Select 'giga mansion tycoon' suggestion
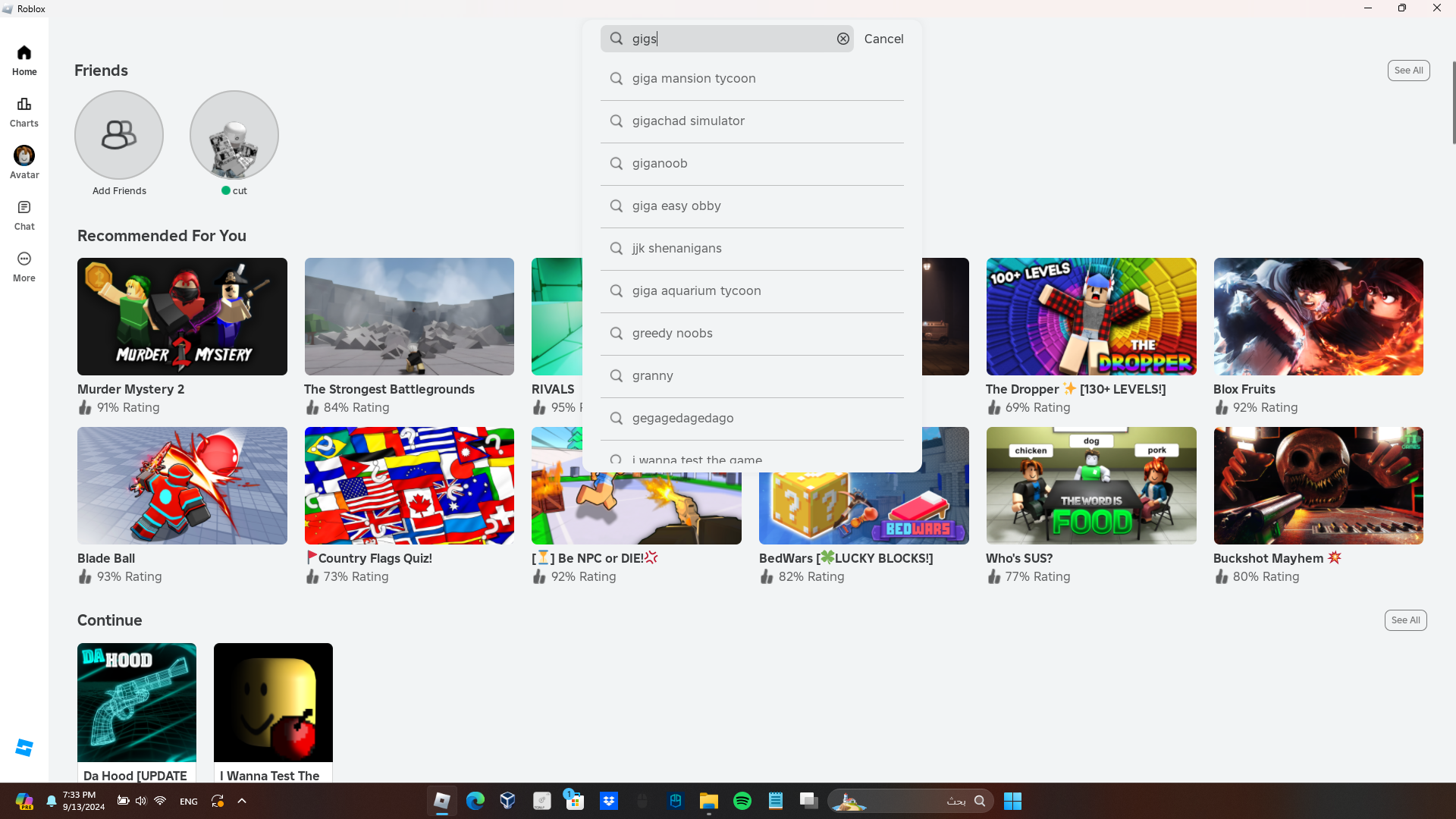Viewport: 1456px width, 819px height. coord(752,79)
